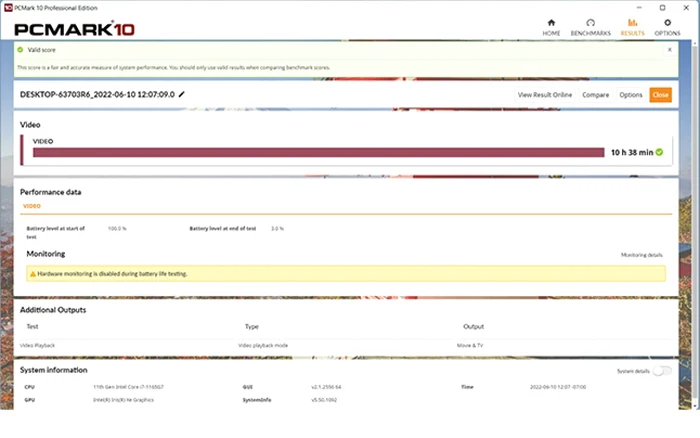
Task: Click the Time value 2022-06-10 12:07
Action: [x=558, y=387]
